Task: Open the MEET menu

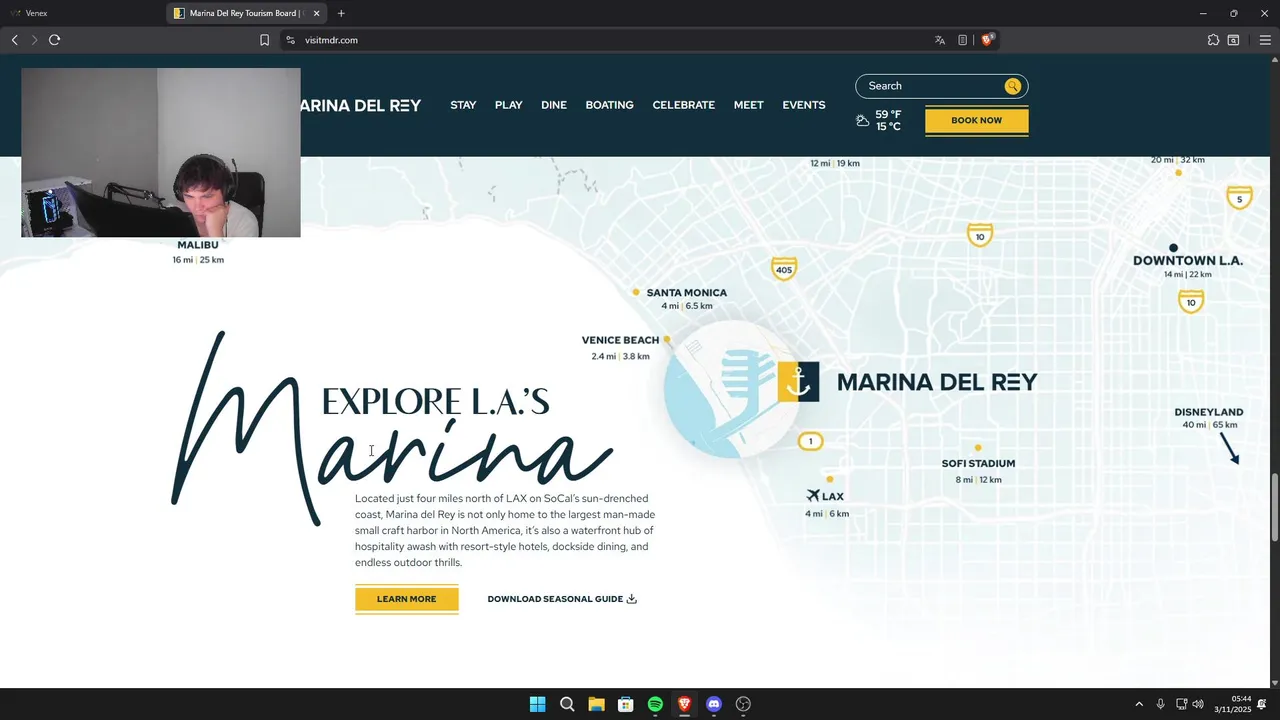Action: [x=749, y=105]
